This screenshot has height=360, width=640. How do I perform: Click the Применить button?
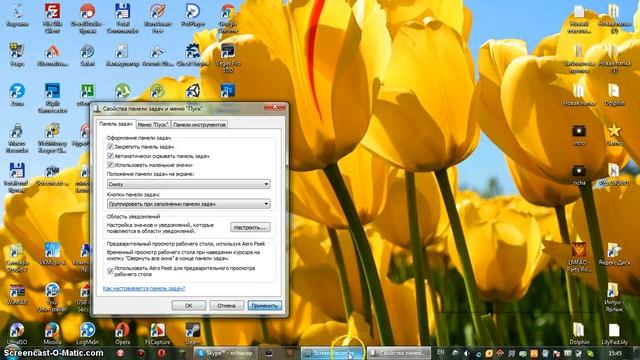click(264, 305)
